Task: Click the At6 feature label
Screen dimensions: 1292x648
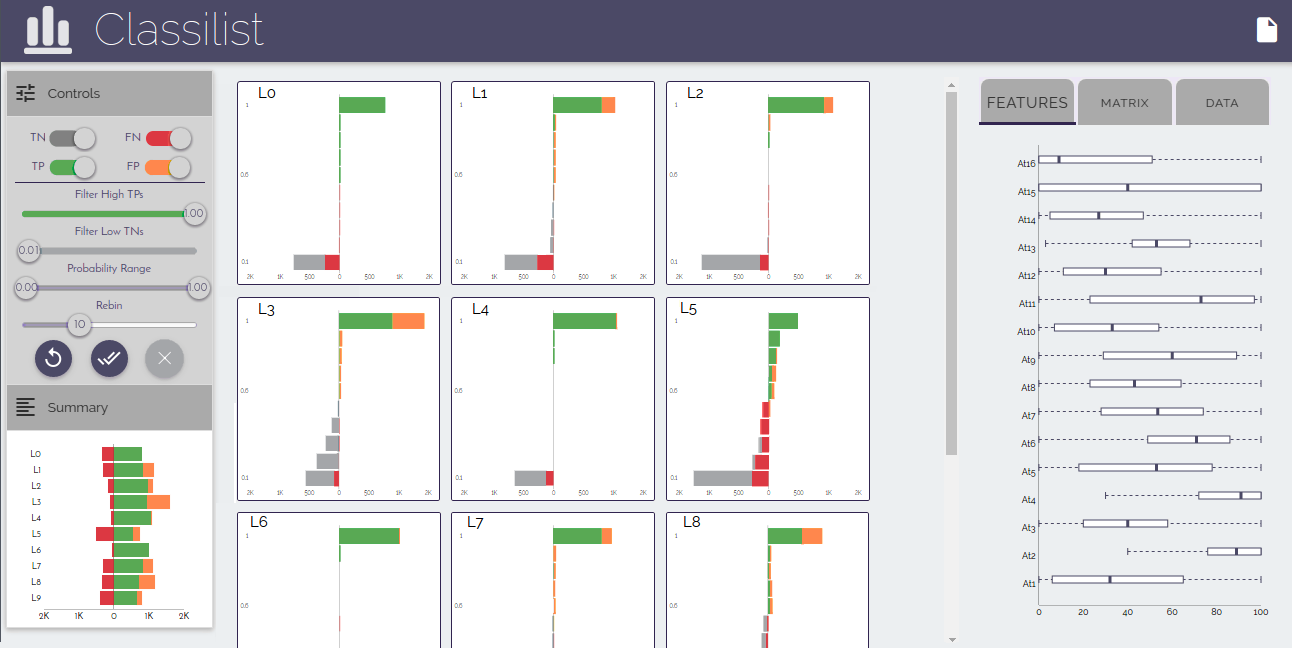Action: point(1029,443)
